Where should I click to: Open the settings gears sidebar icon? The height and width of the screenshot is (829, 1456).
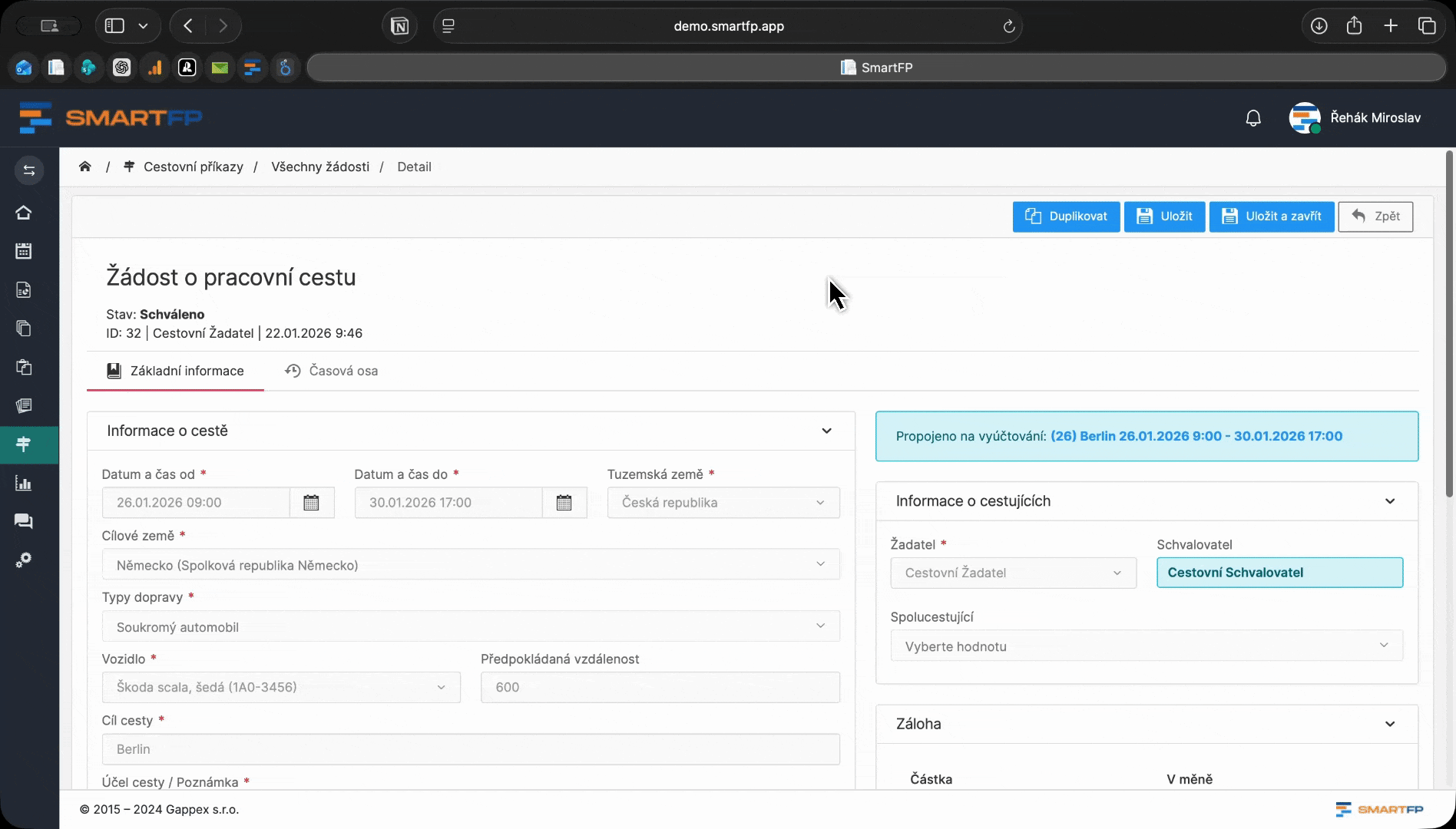pyautogui.click(x=24, y=560)
